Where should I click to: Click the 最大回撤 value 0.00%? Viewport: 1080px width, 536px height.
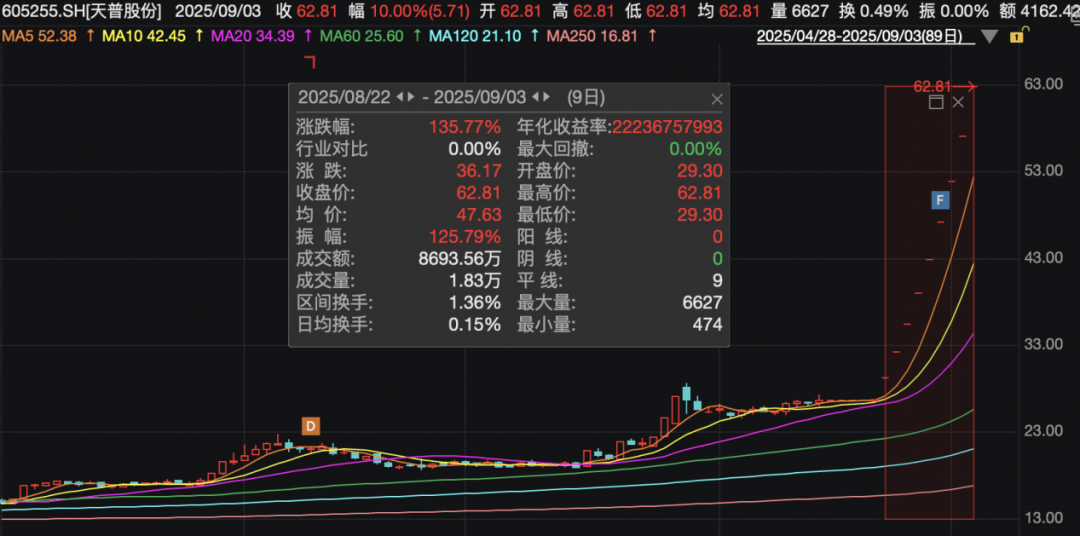(x=695, y=149)
